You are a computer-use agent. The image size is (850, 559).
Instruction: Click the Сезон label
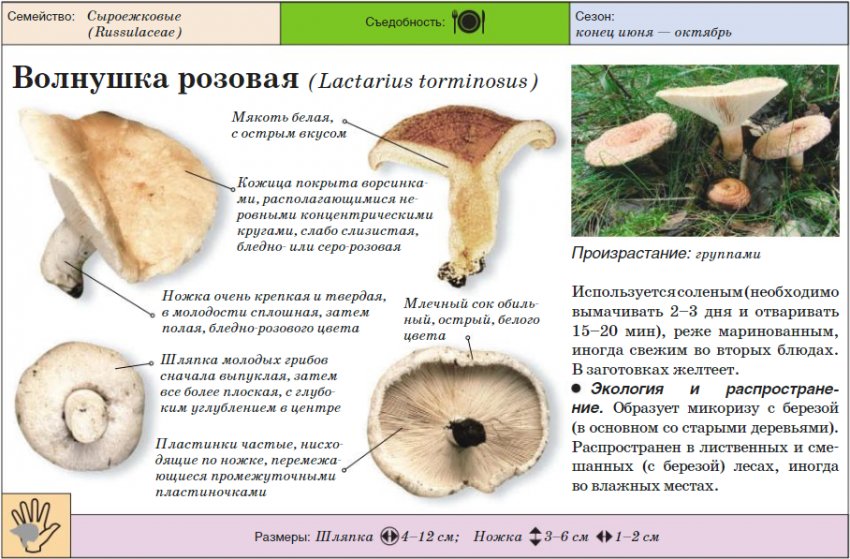(595, 16)
